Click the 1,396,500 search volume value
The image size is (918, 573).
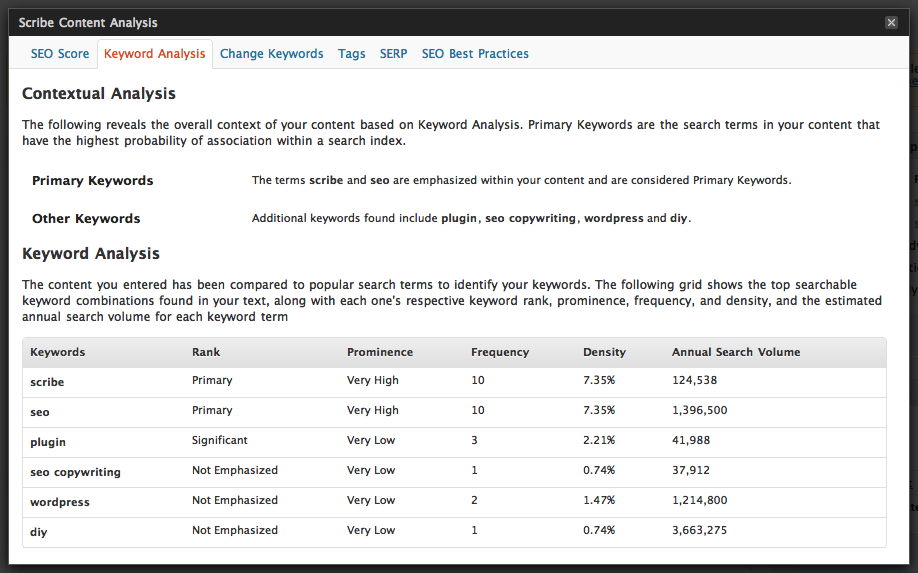pyautogui.click(x=700, y=410)
